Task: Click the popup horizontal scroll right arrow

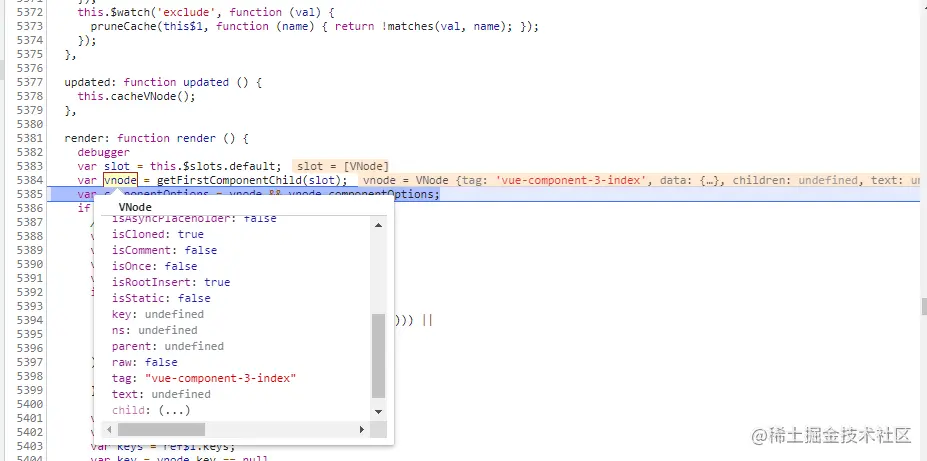Action: 362,430
